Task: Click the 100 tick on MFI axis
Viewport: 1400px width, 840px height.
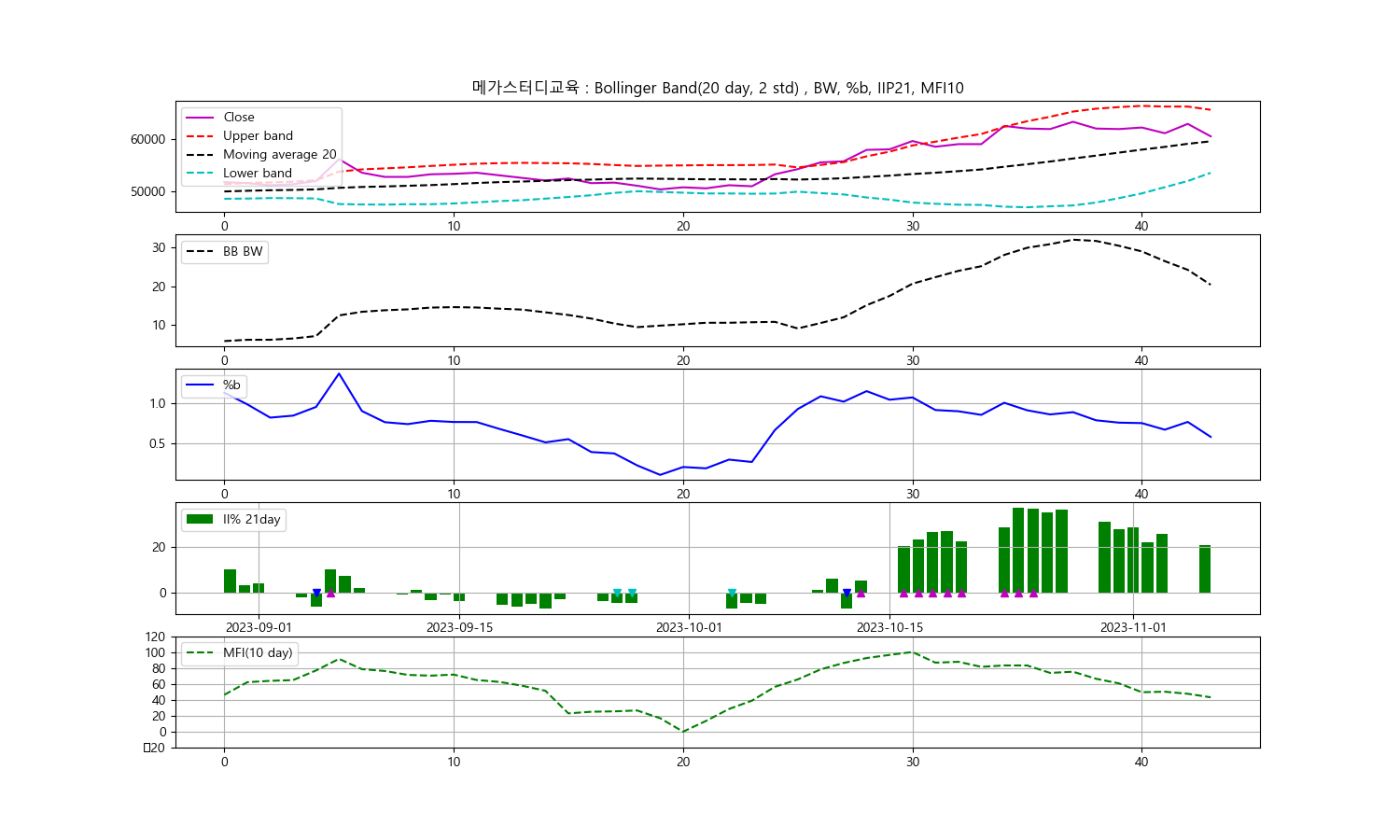Action: point(155,653)
